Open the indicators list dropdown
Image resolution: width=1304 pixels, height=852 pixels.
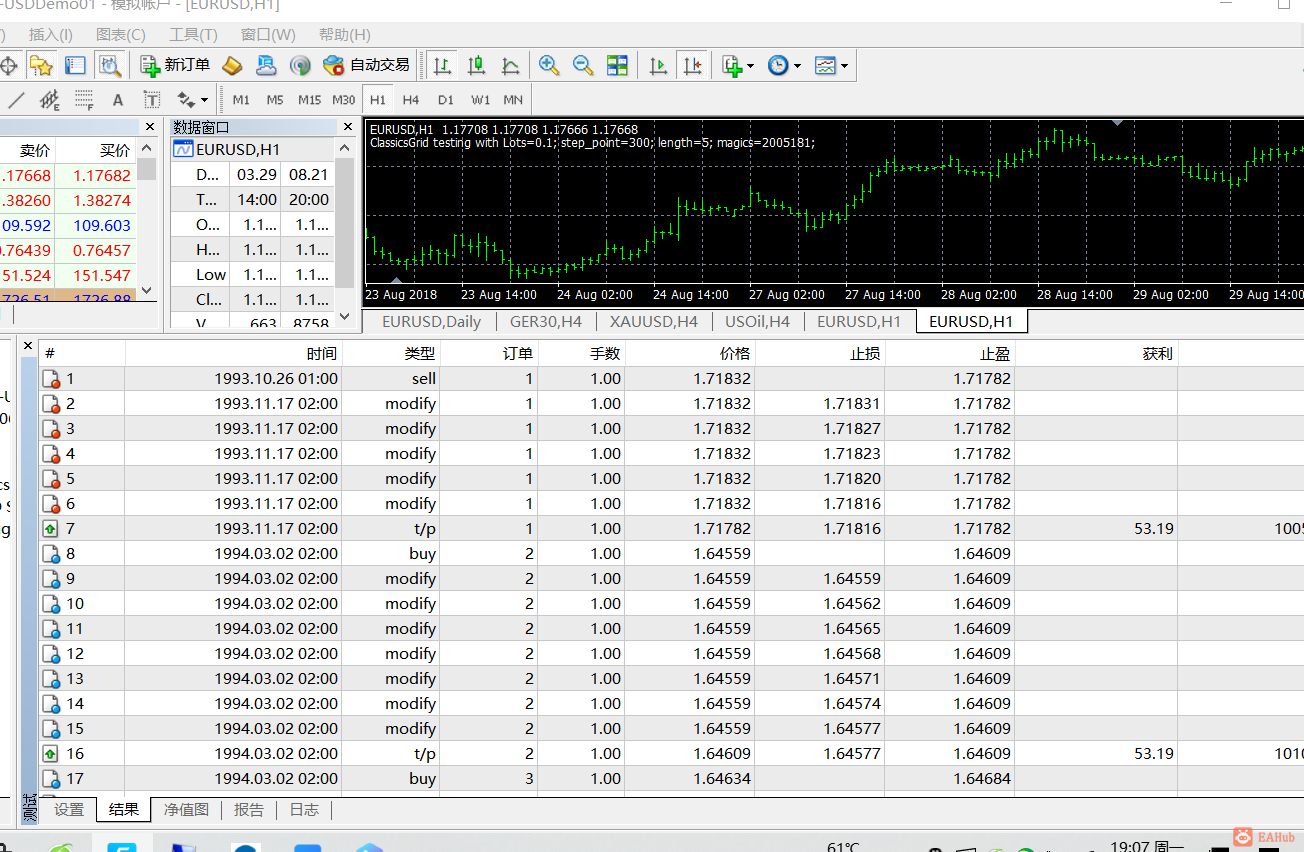[738, 66]
